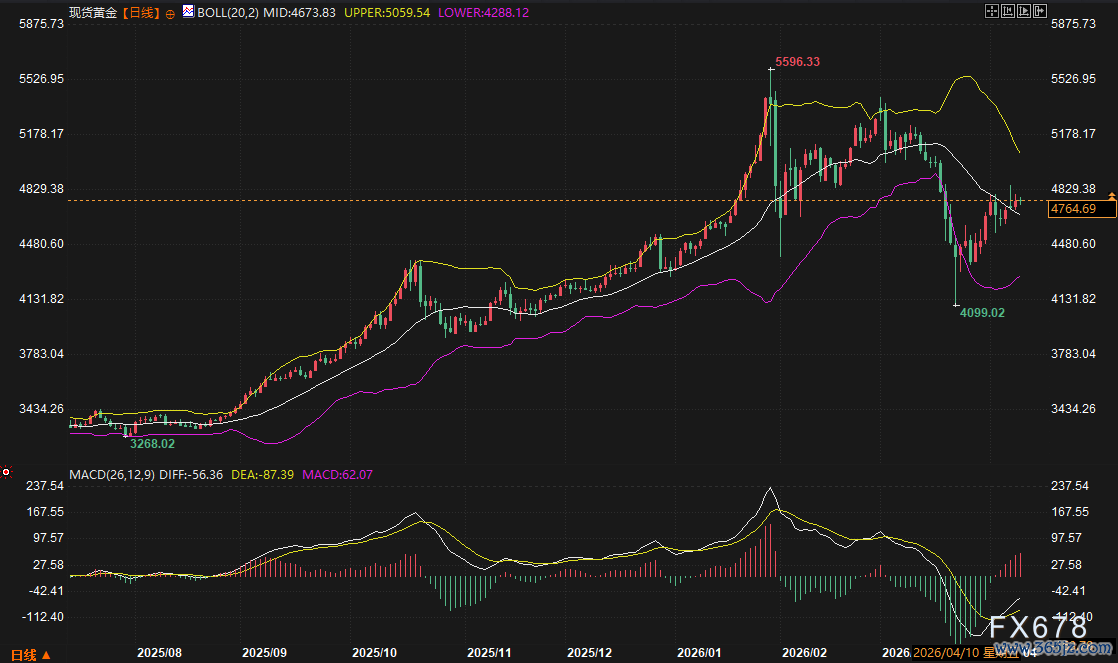This screenshot has width=1118, height=663.
Task: Open the 日线 period dropdown at bottom left
Action: pos(31,654)
